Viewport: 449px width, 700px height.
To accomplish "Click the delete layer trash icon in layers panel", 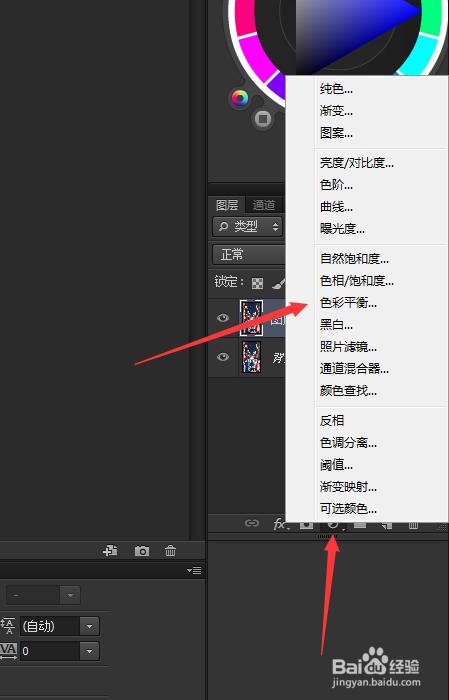I will (414, 525).
